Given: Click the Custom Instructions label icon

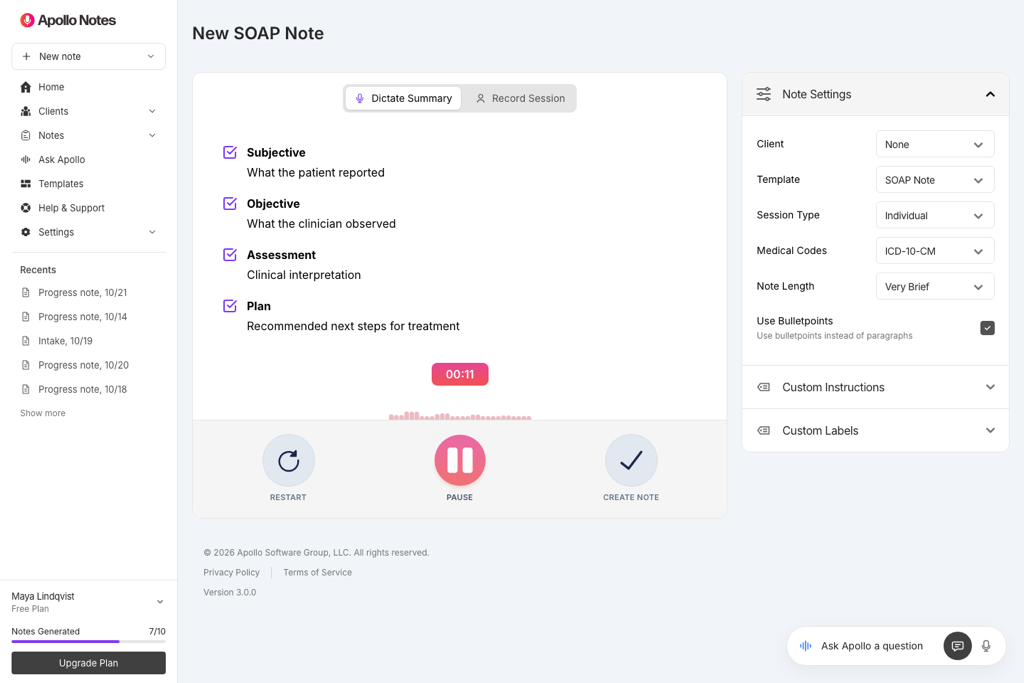Looking at the screenshot, I should (763, 387).
